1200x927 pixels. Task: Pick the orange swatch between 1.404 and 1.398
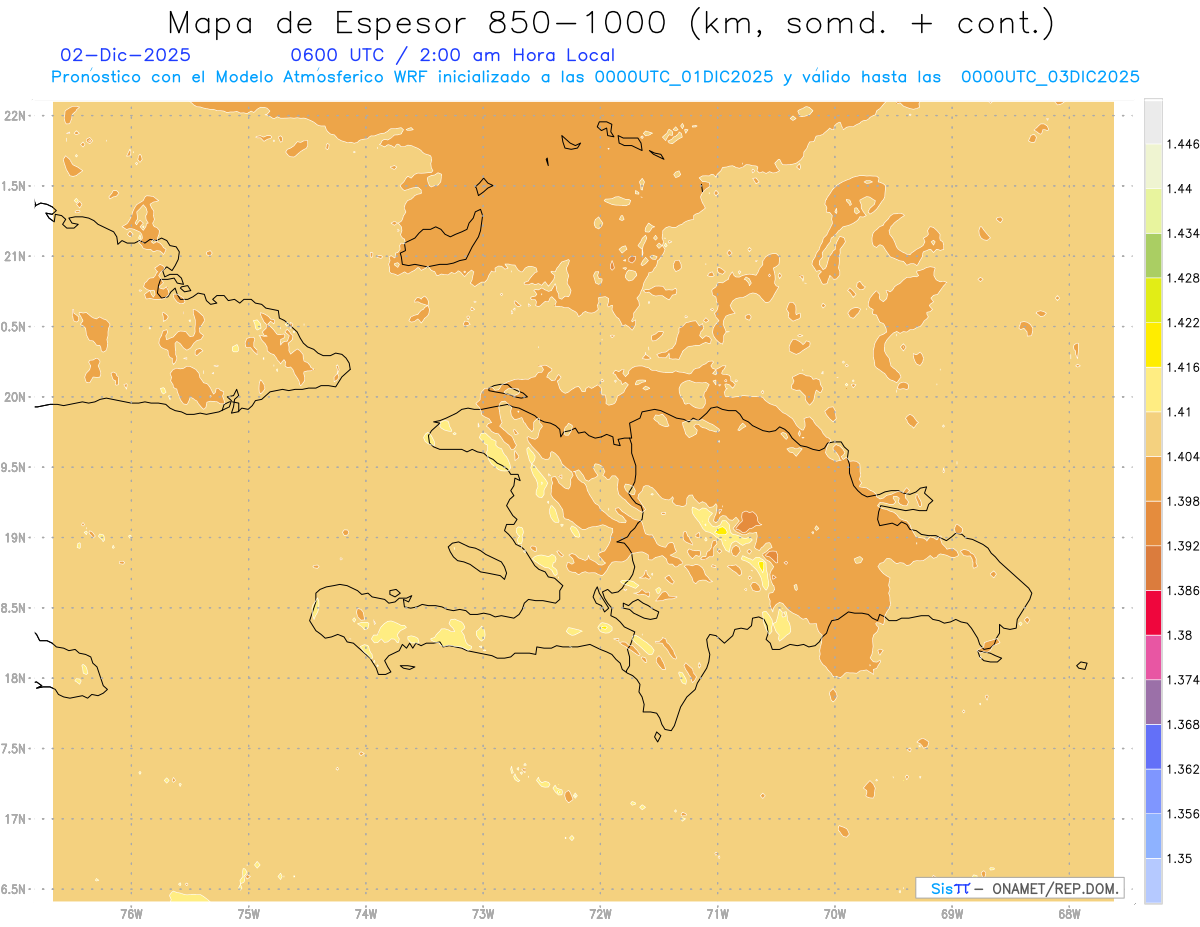point(1153,479)
